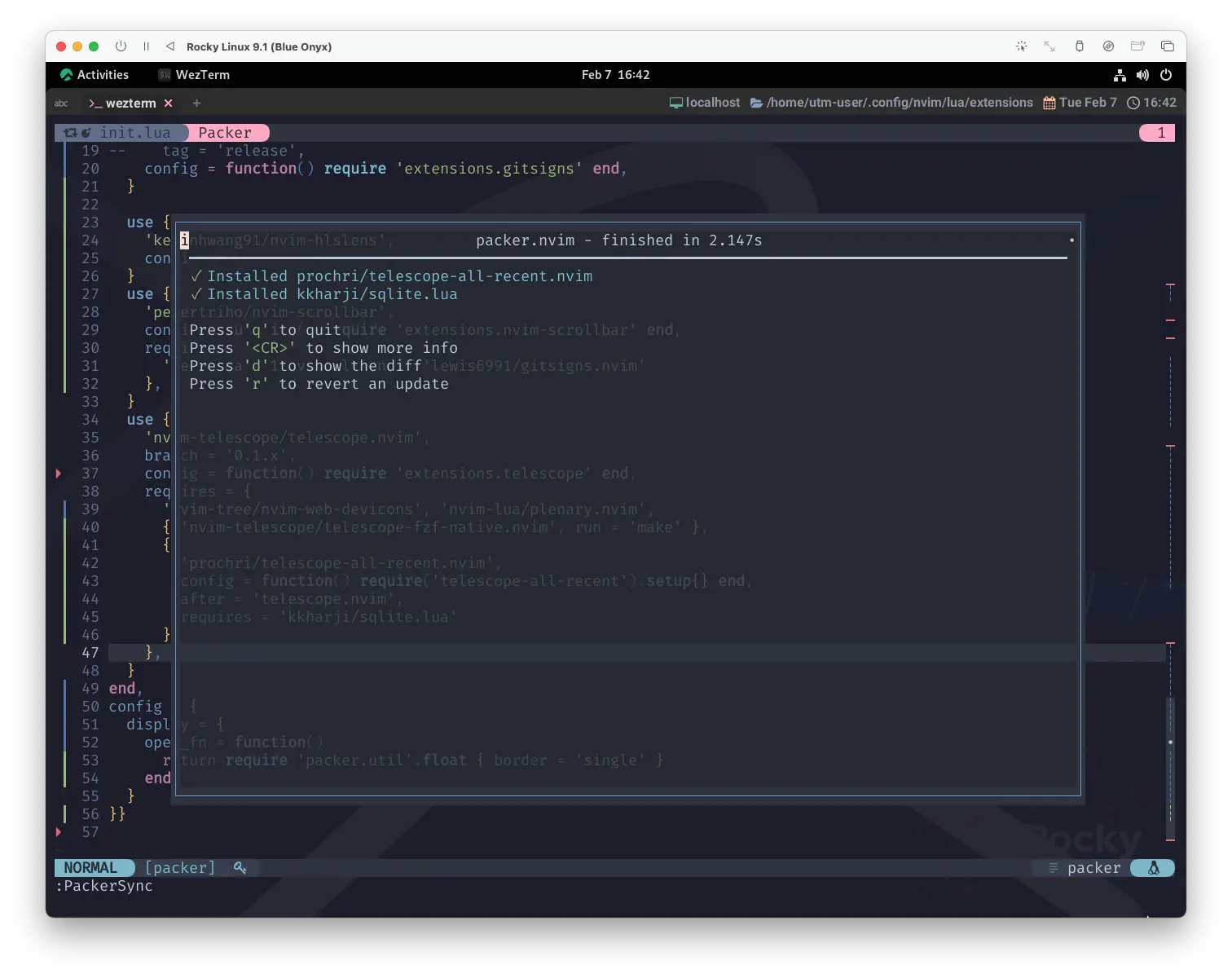1232x978 pixels.
Task: Click 'extensions.gitsigns' string on line 20
Action: coord(490,169)
